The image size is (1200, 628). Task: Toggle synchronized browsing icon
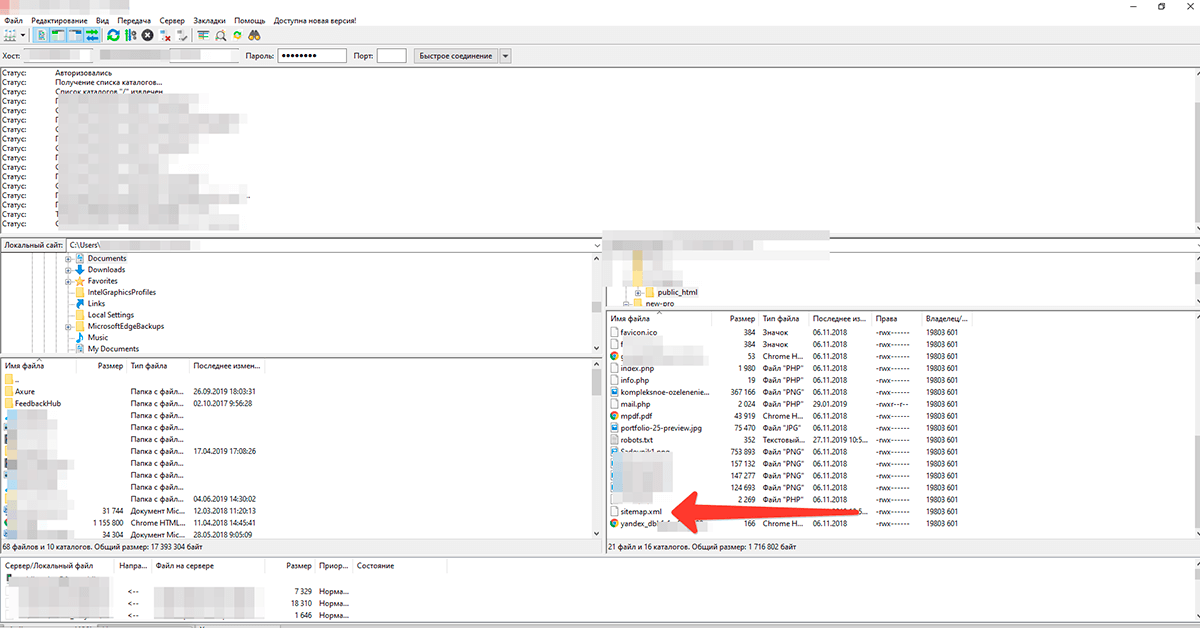point(237,35)
